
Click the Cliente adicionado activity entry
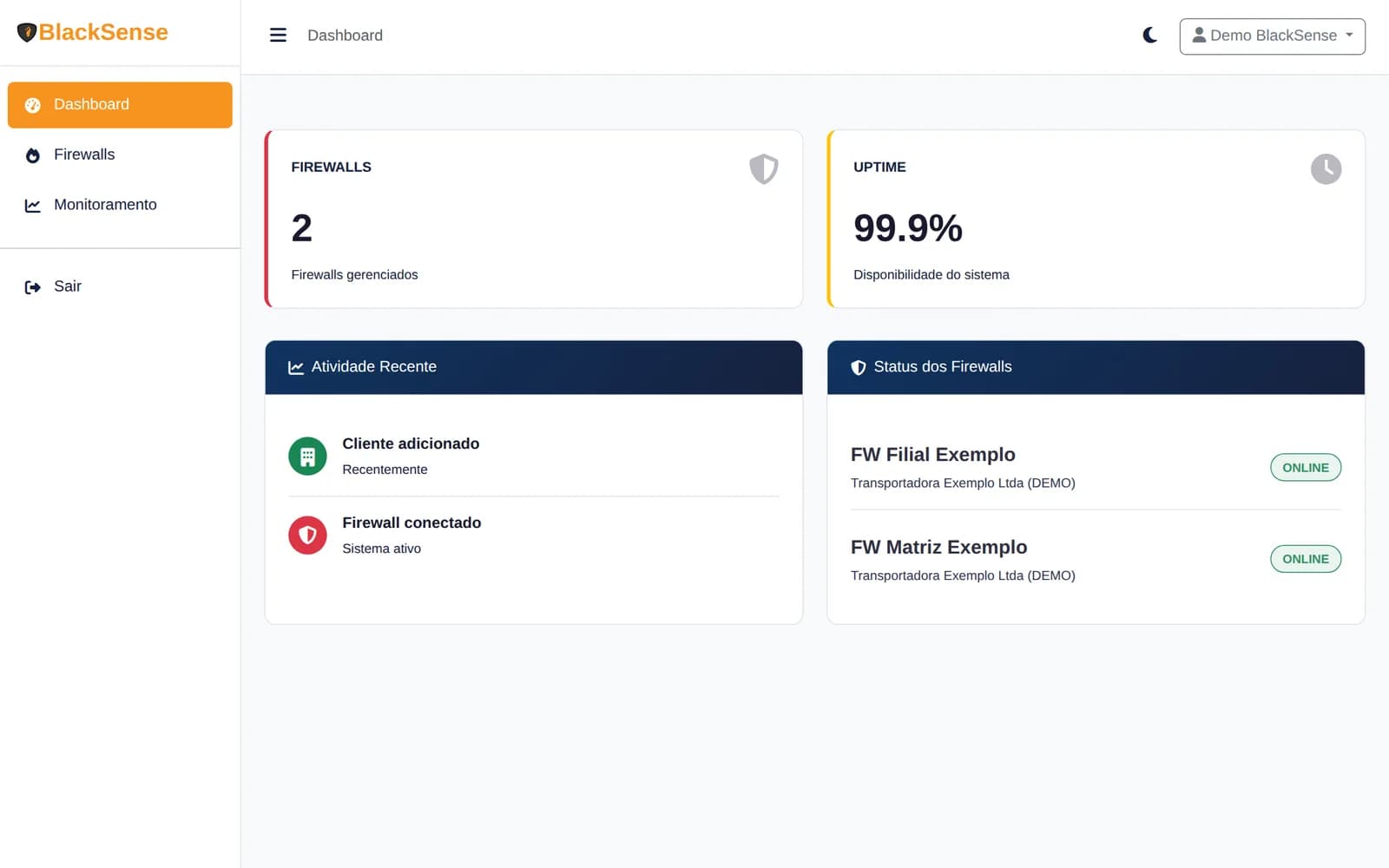coord(533,457)
